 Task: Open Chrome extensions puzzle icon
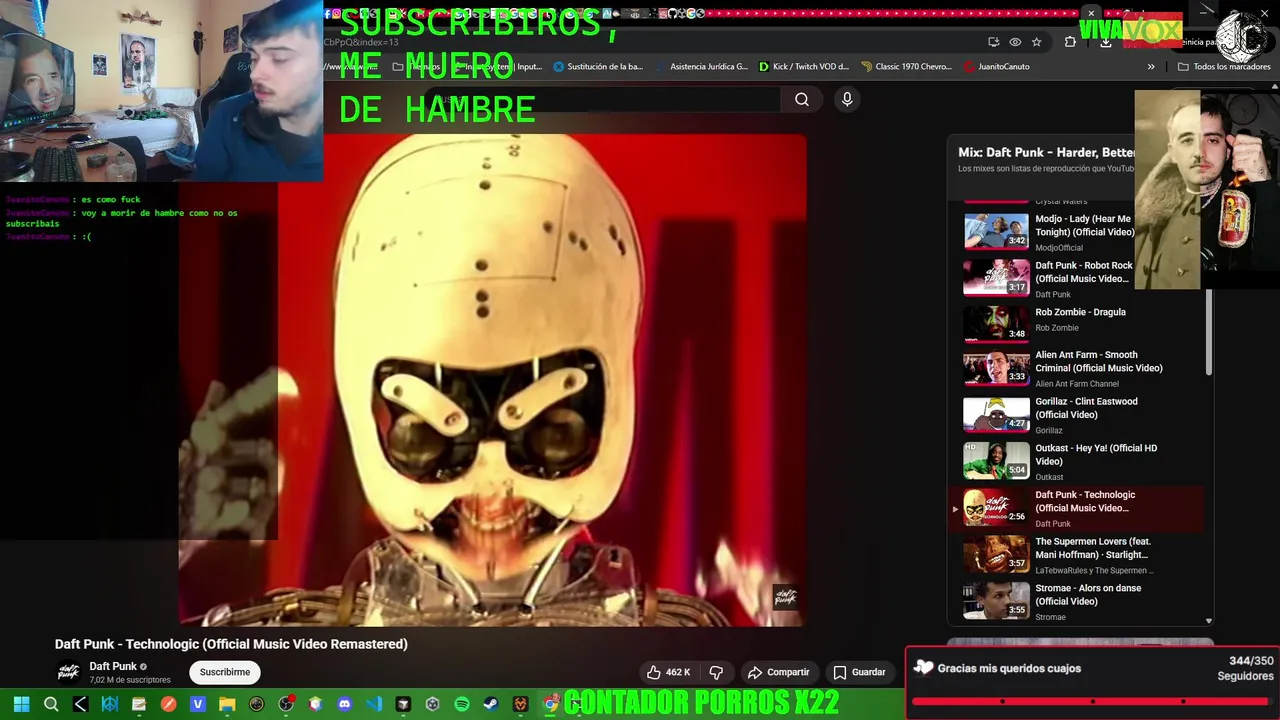(x=1070, y=42)
